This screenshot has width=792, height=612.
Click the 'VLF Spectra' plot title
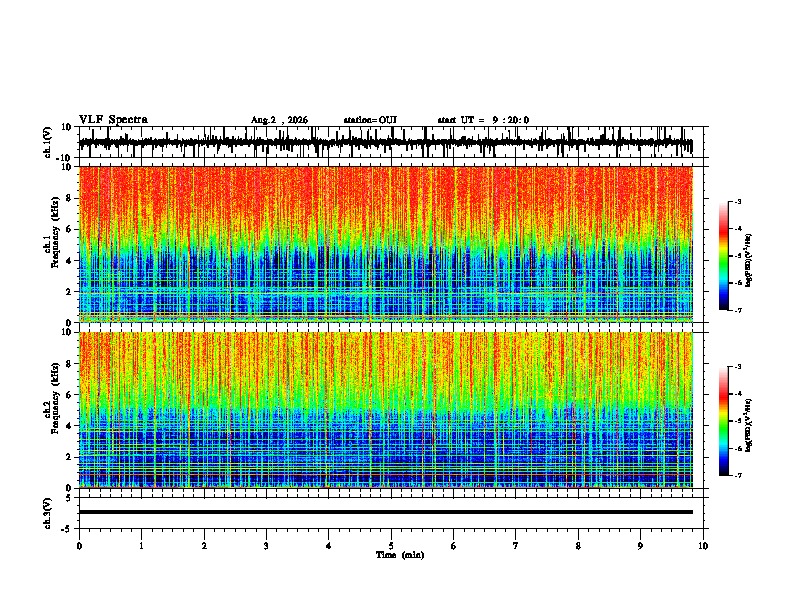coord(113,120)
